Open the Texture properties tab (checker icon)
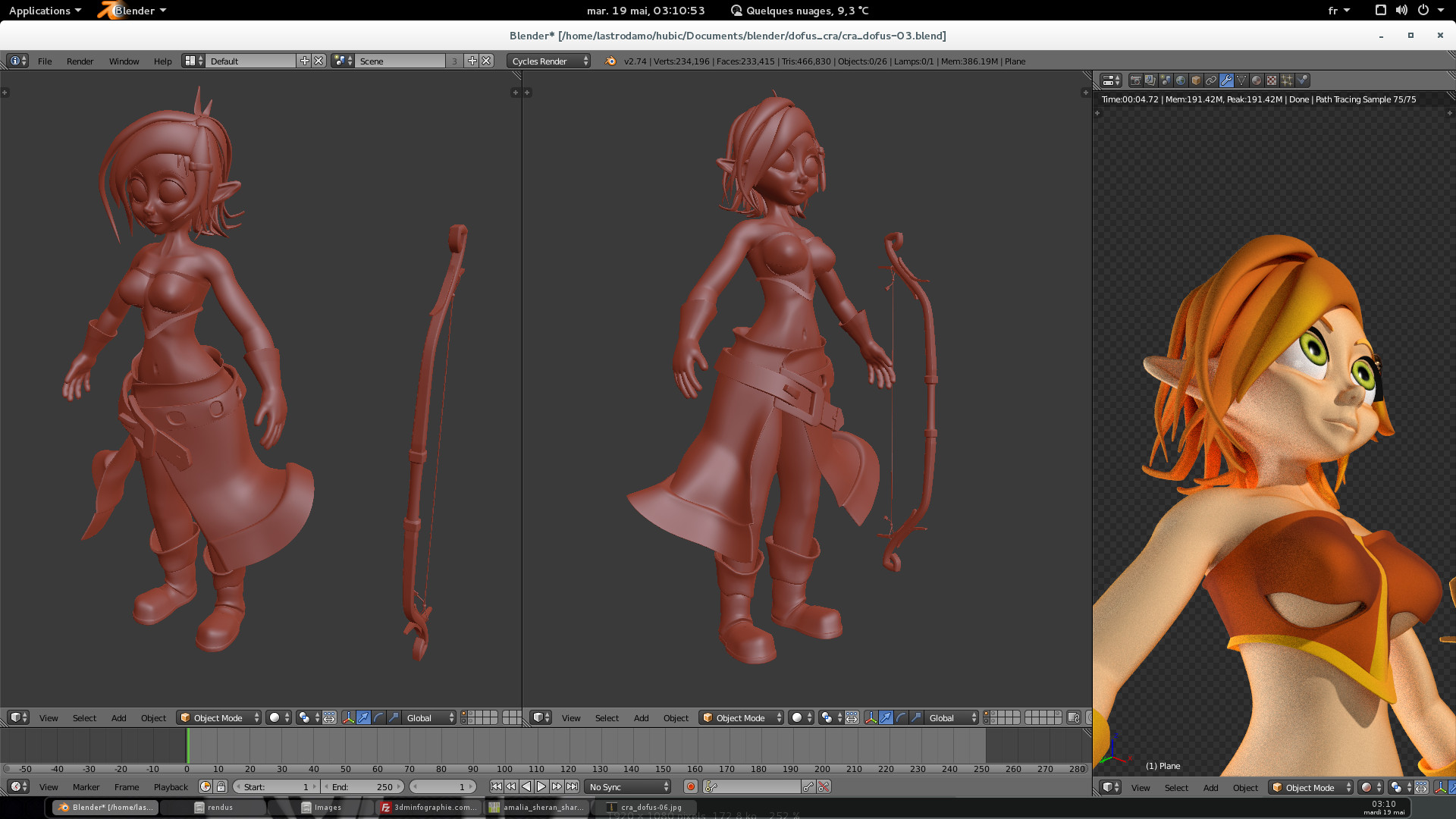This screenshot has height=819, width=1456. [1272, 80]
